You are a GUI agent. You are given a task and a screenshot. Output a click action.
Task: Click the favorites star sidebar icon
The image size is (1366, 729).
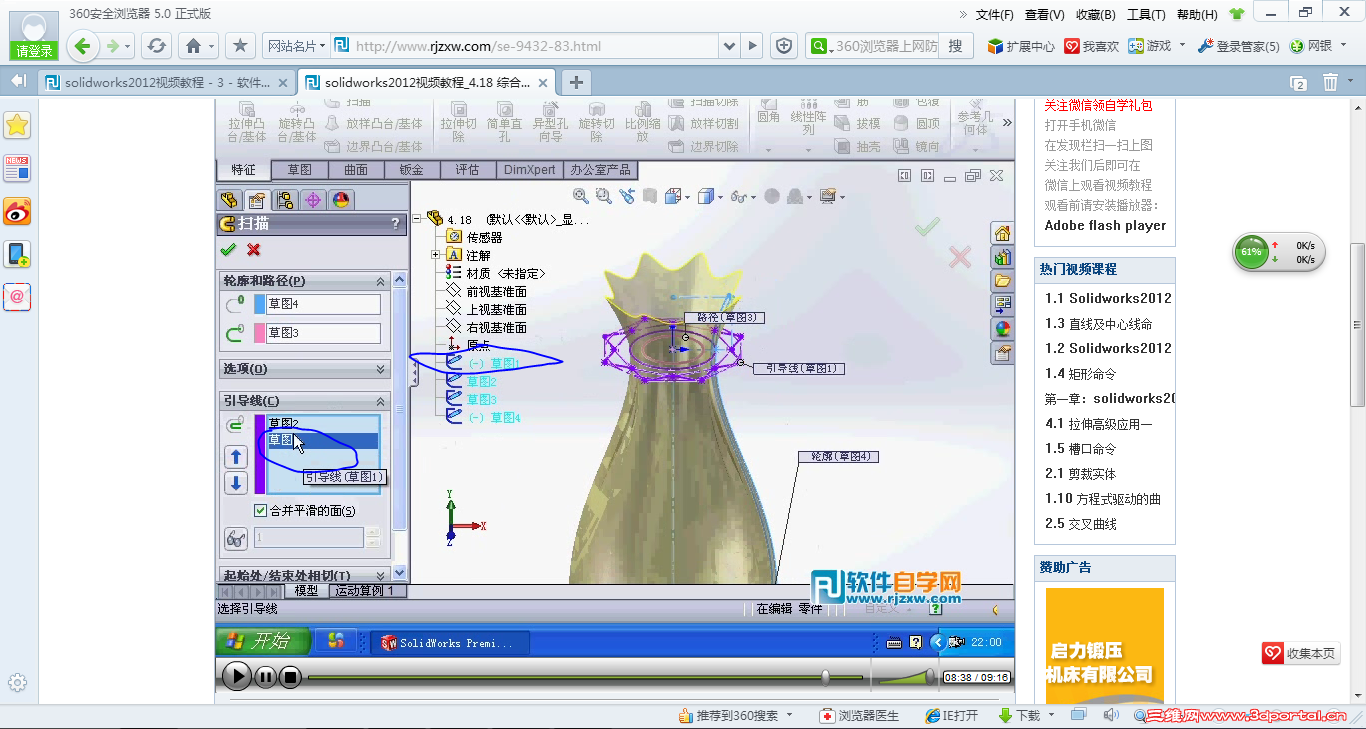(x=17, y=125)
